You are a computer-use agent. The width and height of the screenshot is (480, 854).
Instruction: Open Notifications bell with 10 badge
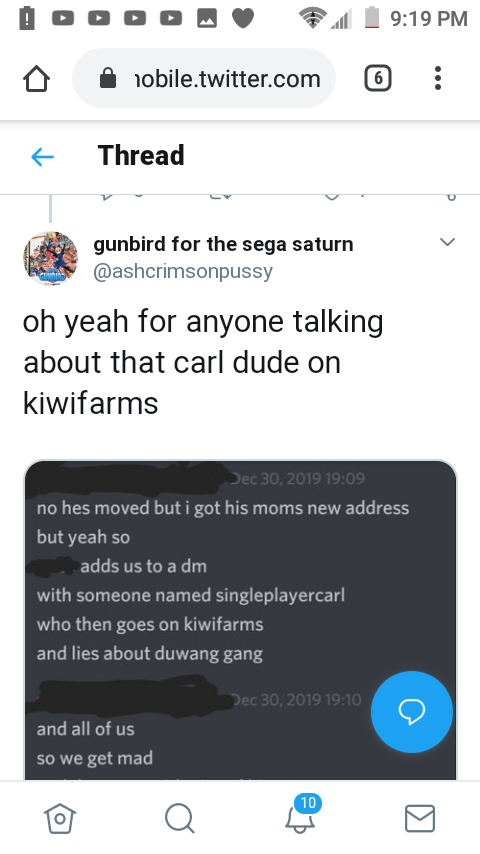click(301, 815)
